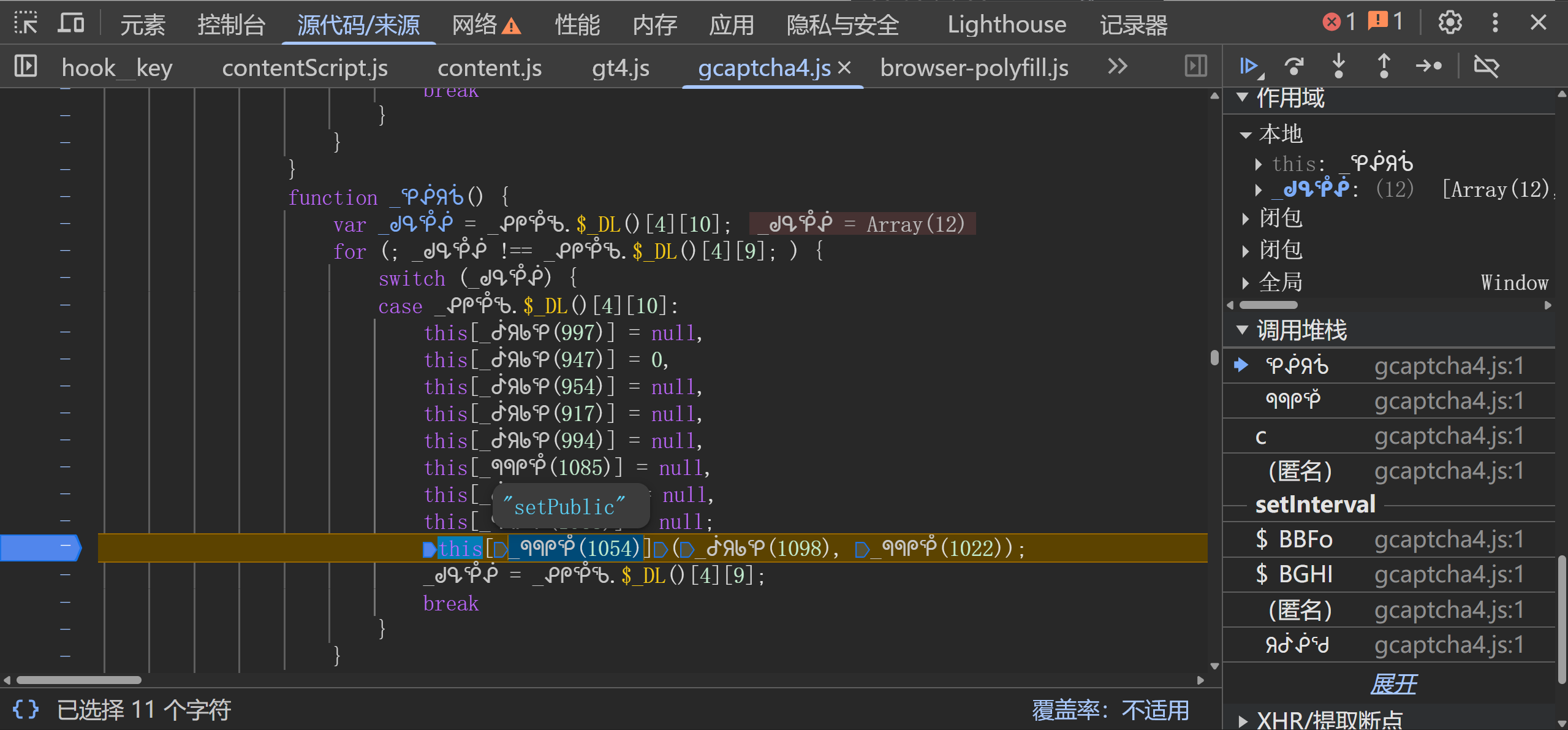Open the gt4.js file tab
Screen dimensions: 1568x730
[x=620, y=67]
